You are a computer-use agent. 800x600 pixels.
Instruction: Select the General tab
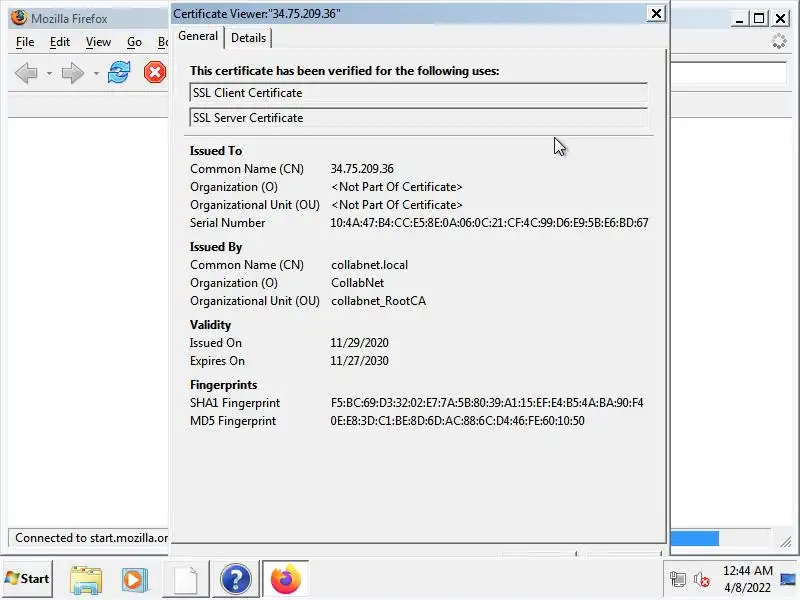tap(198, 36)
